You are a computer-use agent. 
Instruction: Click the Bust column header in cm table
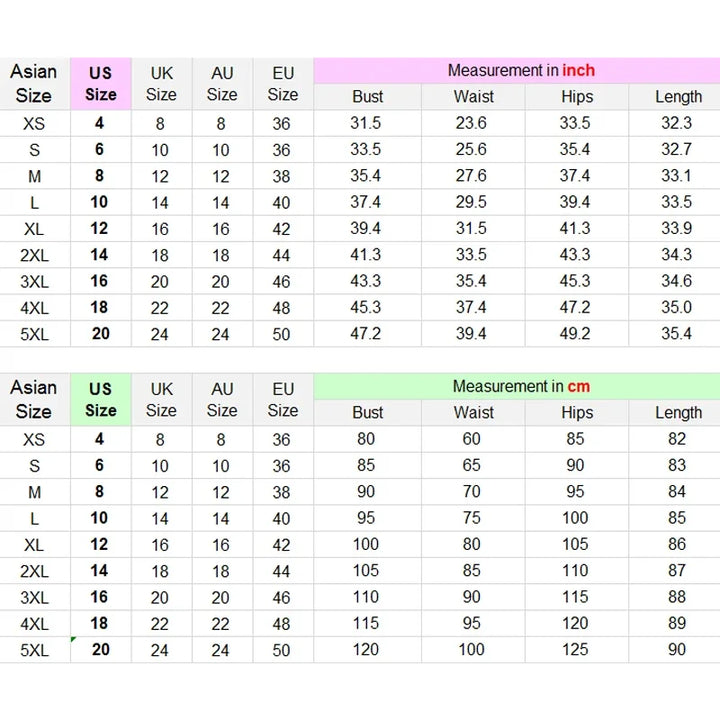[x=367, y=412]
